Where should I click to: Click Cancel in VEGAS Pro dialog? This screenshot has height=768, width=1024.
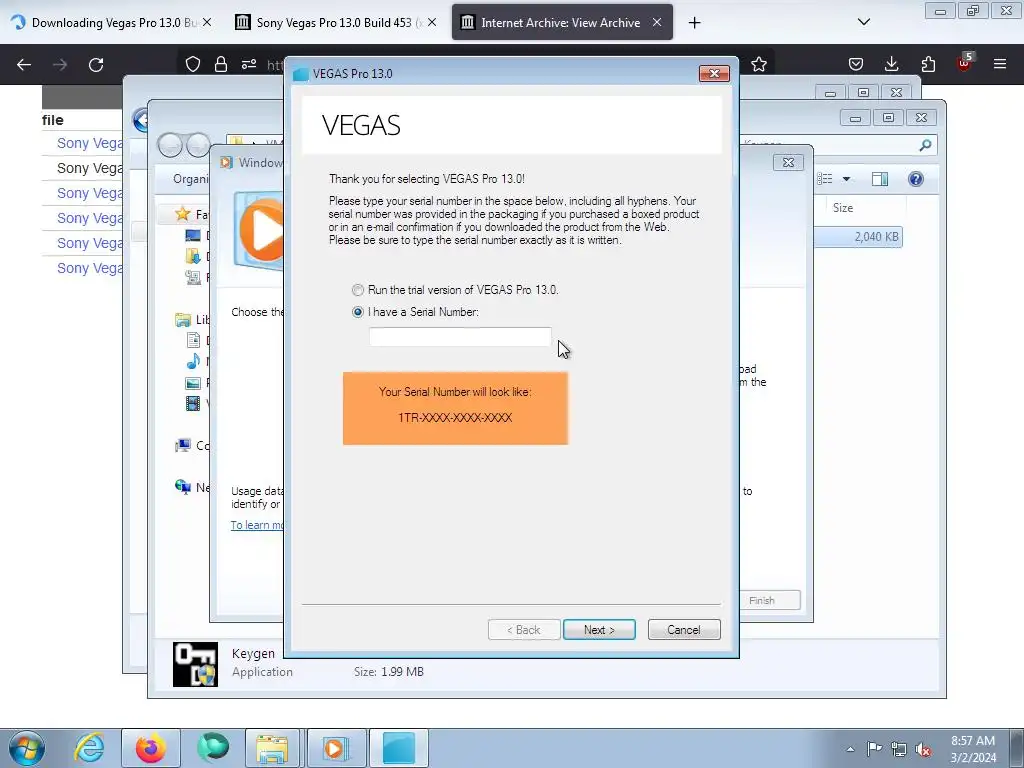pyautogui.click(x=684, y=630)
